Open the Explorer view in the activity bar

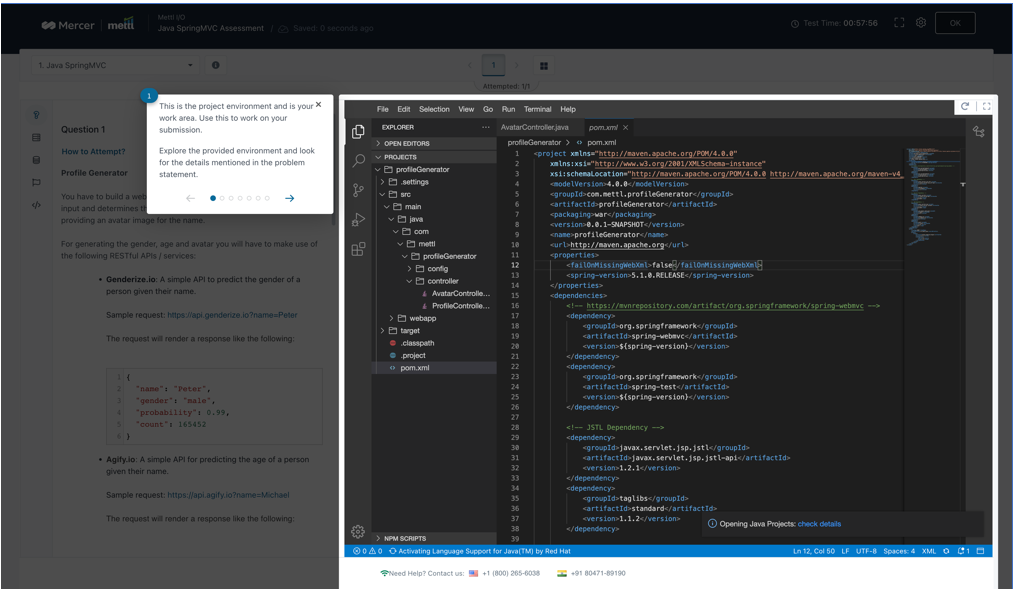click(357, 130)
